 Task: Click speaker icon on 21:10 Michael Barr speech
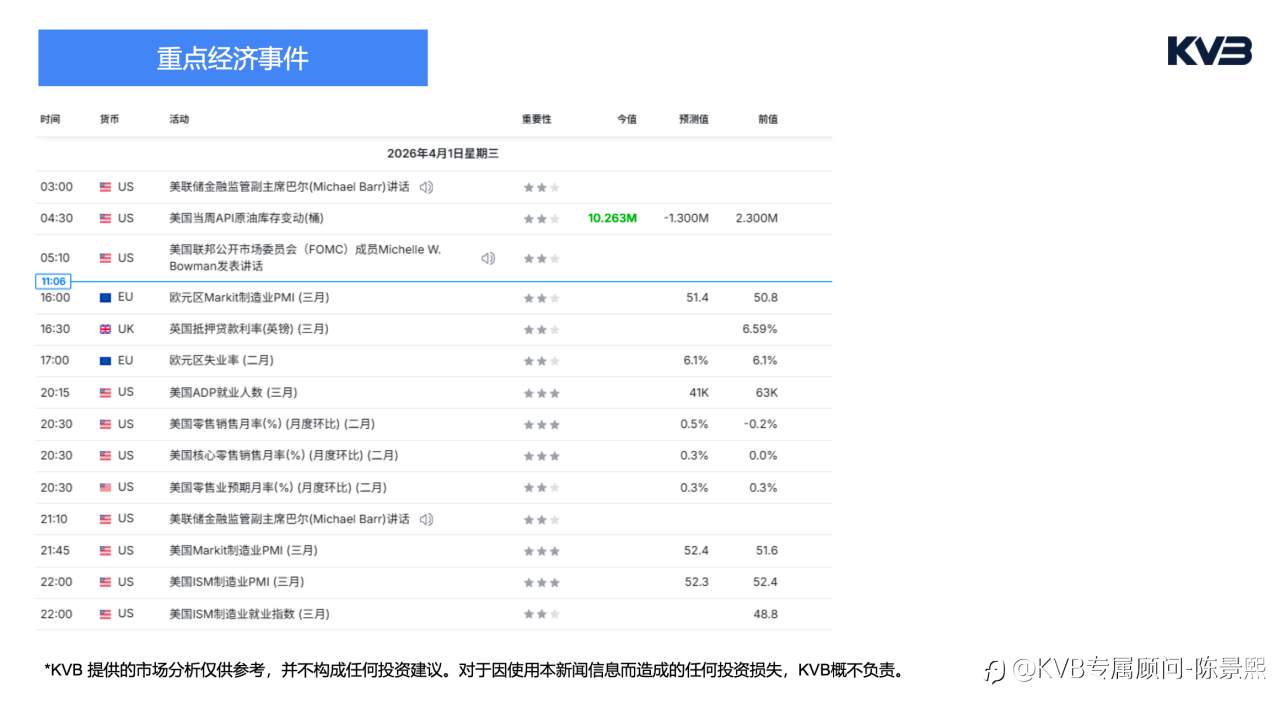point(426,519)
